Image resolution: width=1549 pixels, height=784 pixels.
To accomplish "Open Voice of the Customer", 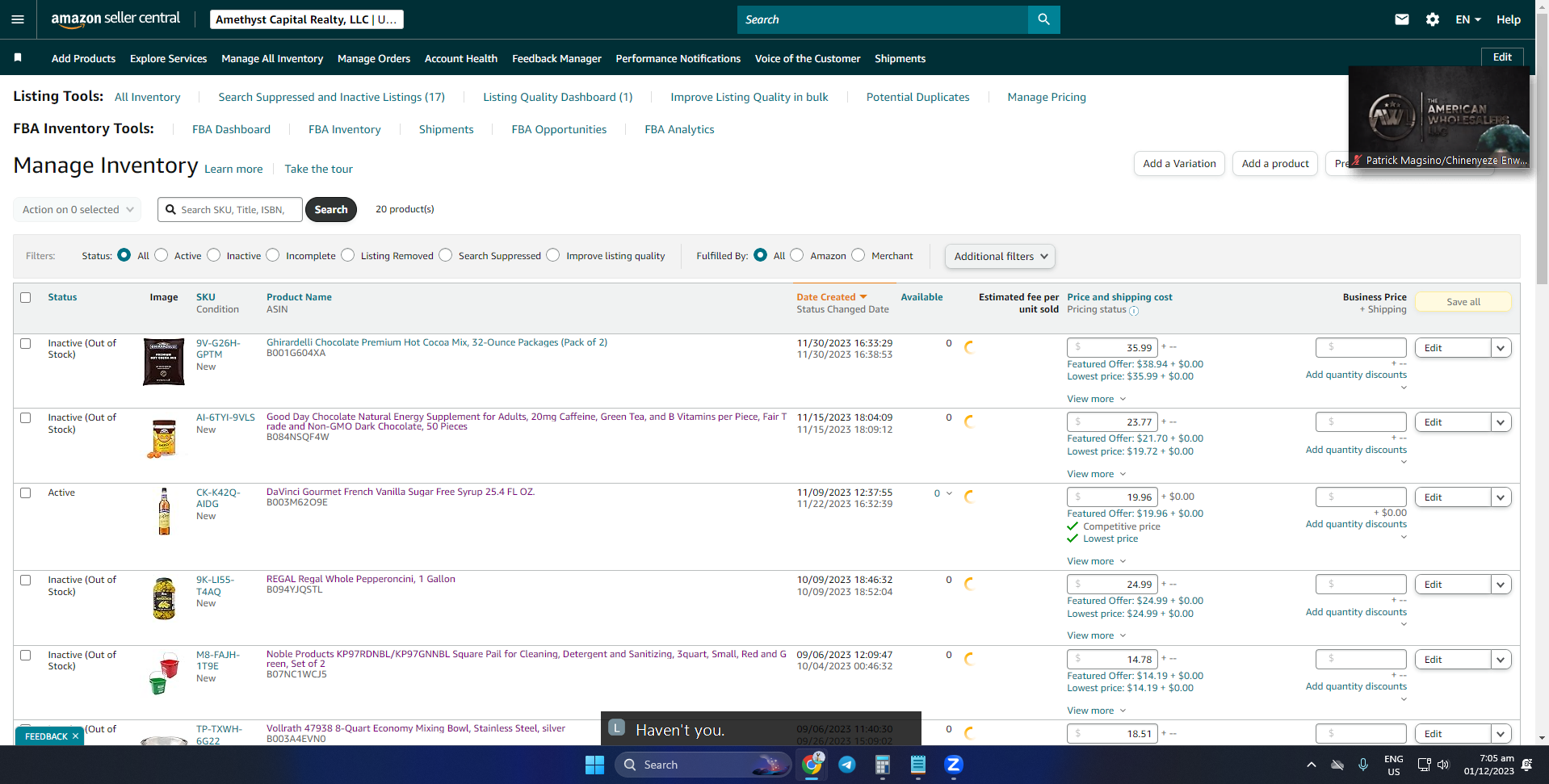I will 808,58.
